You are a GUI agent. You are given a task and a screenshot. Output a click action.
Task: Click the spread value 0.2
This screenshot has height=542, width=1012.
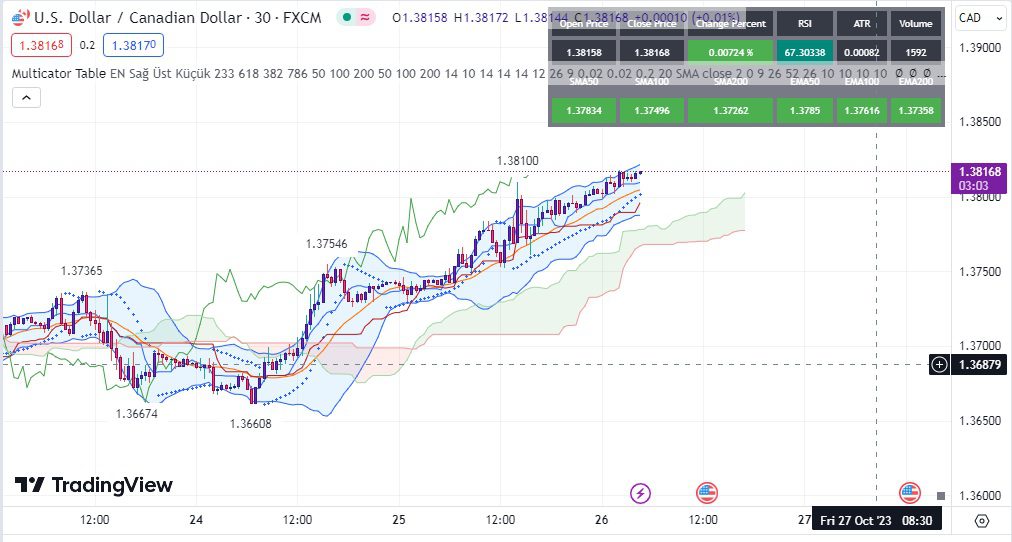click(87, 45)
